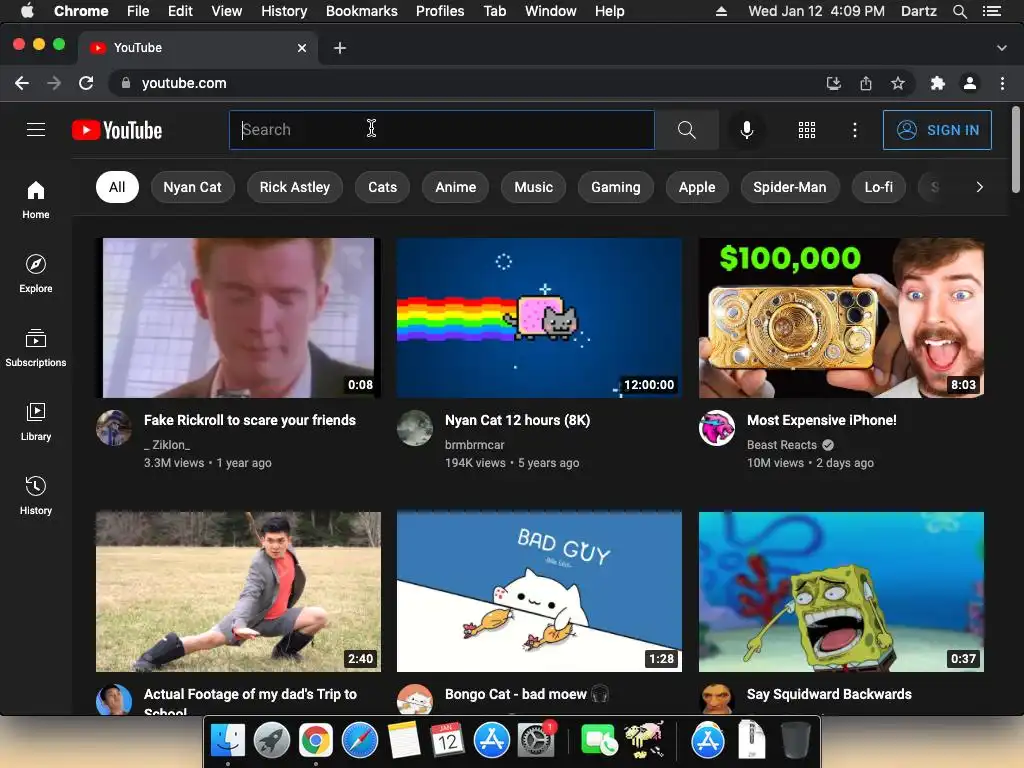Image resolution: width=1024 pixels, height=768 pixels.
Task: Select the Spider-Man filter chip
Action: pos(790,187)
